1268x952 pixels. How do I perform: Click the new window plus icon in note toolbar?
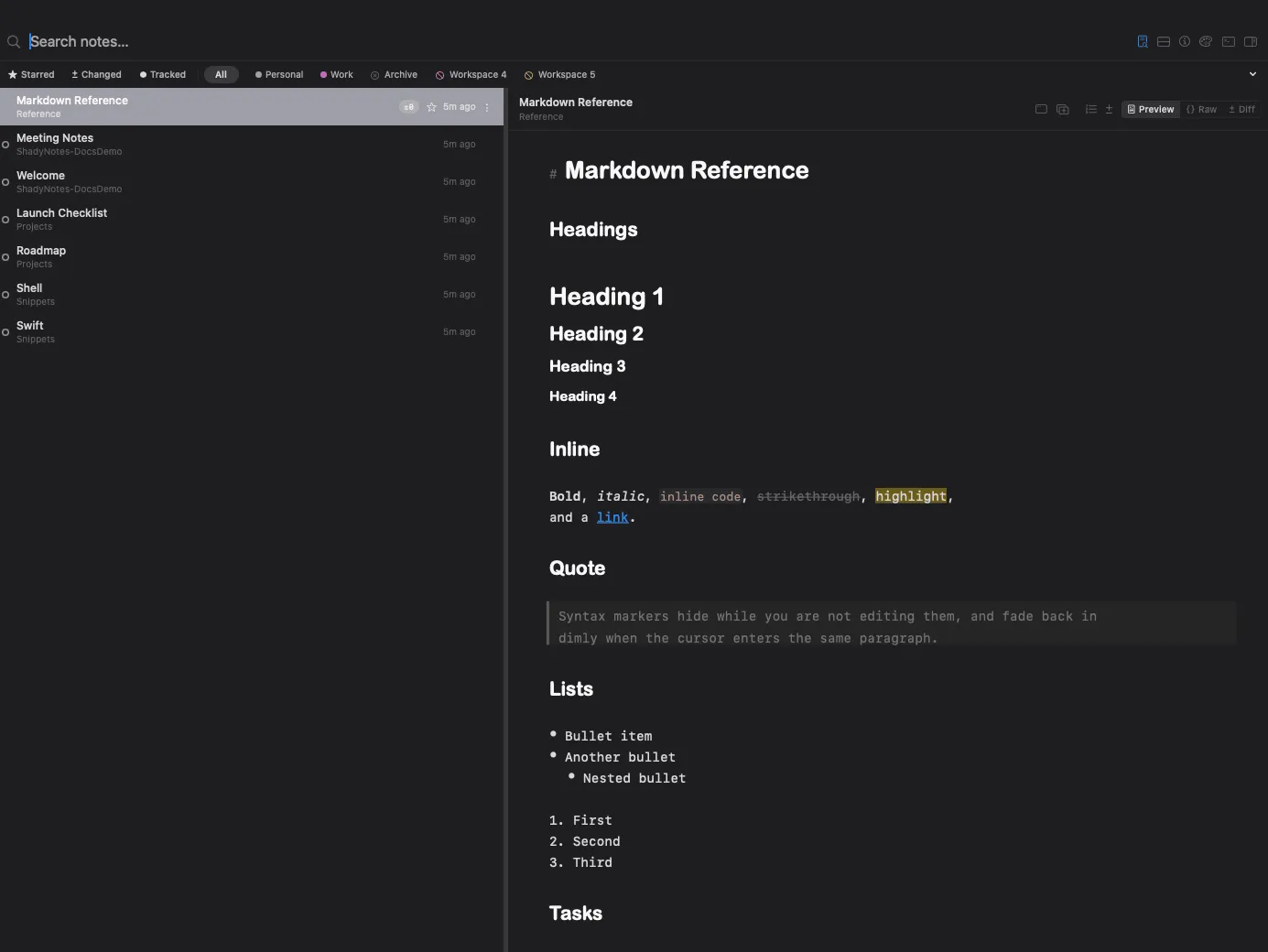click(x=1063, y=109)
